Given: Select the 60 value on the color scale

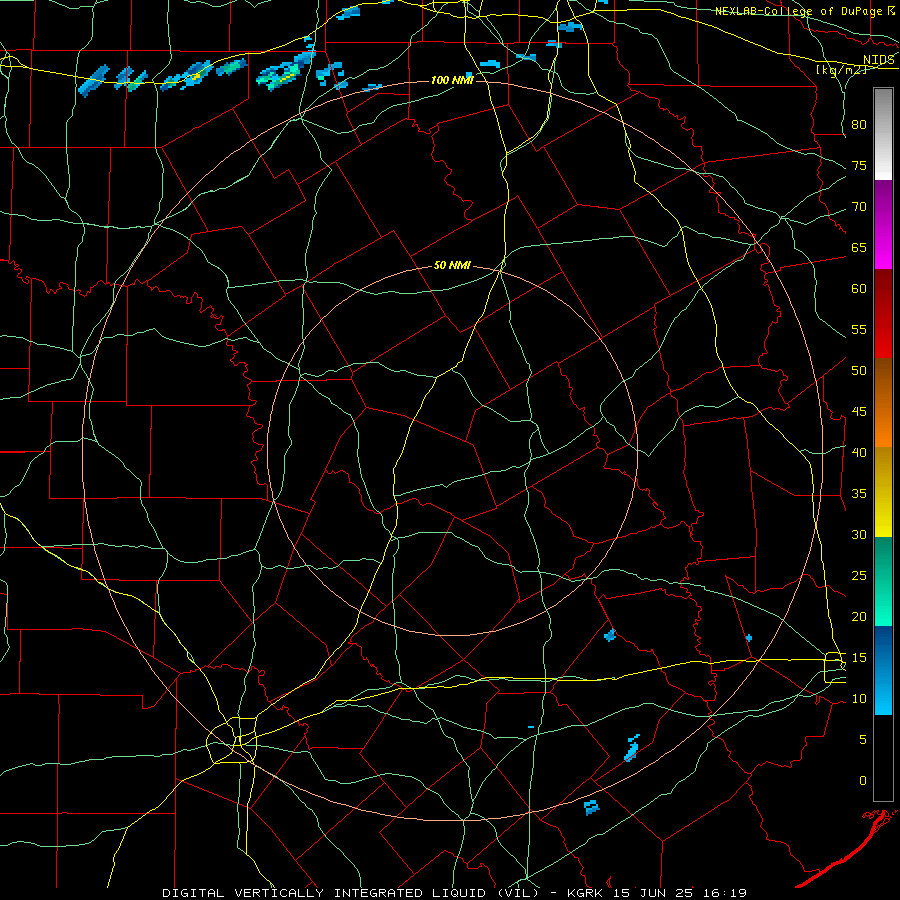Looking at the screenshot, I should coord(859,289).
